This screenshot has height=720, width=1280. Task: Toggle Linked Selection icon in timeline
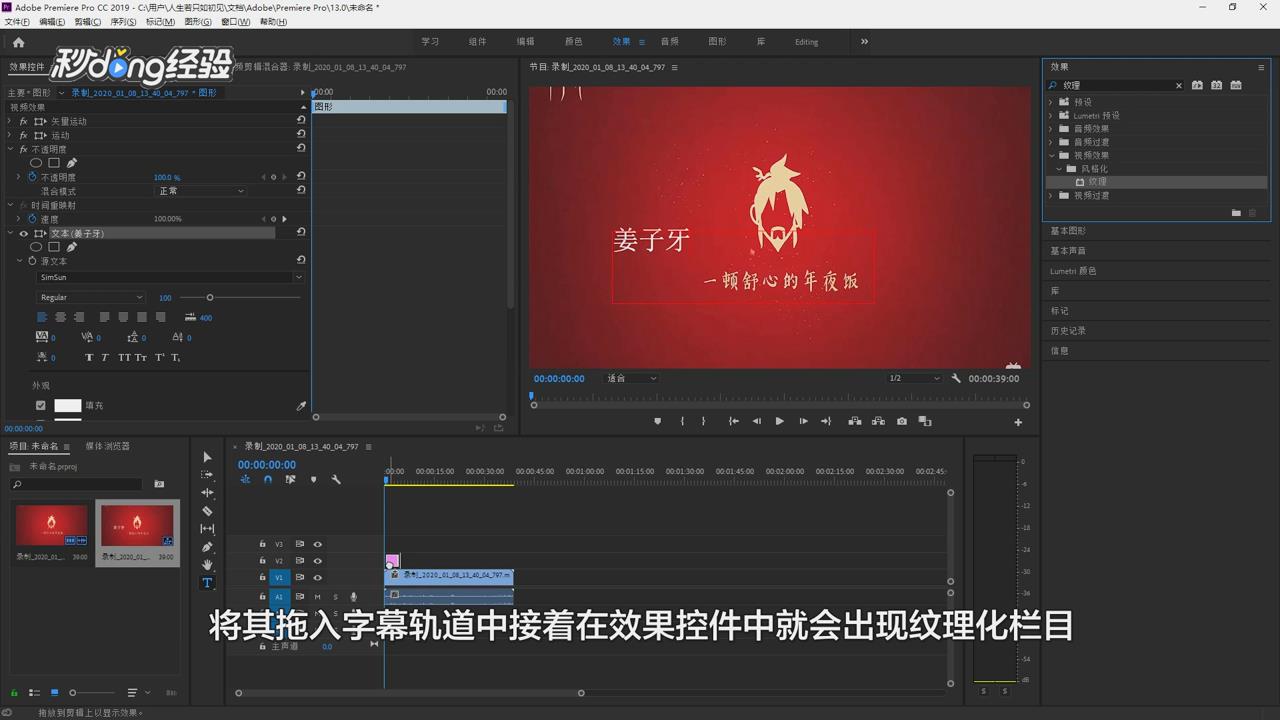click(x=290, y=480)
